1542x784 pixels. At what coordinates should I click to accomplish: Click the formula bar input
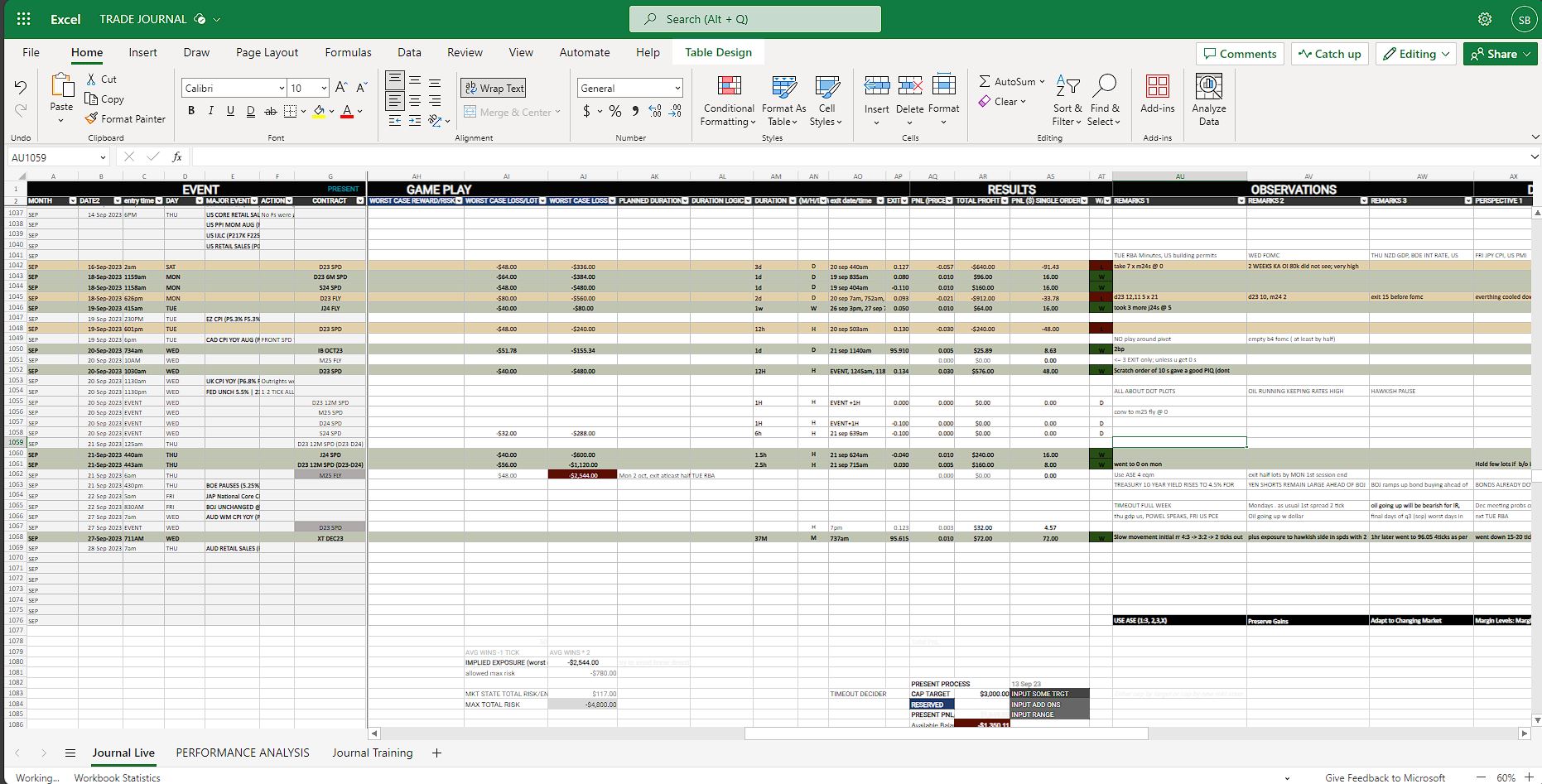[859, 156]
